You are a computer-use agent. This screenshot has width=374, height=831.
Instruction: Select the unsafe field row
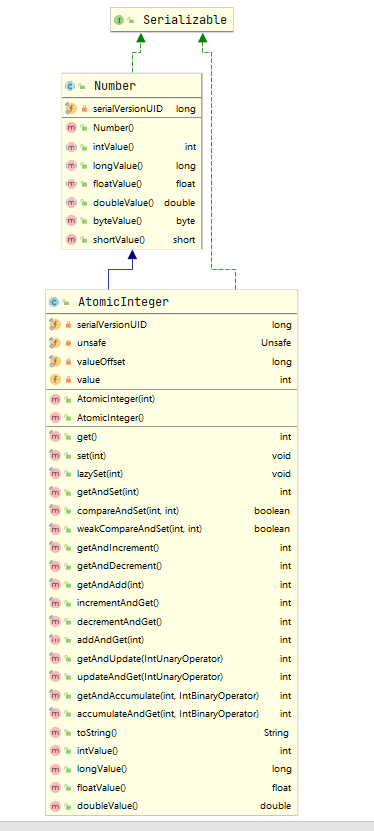click(172, 343)
